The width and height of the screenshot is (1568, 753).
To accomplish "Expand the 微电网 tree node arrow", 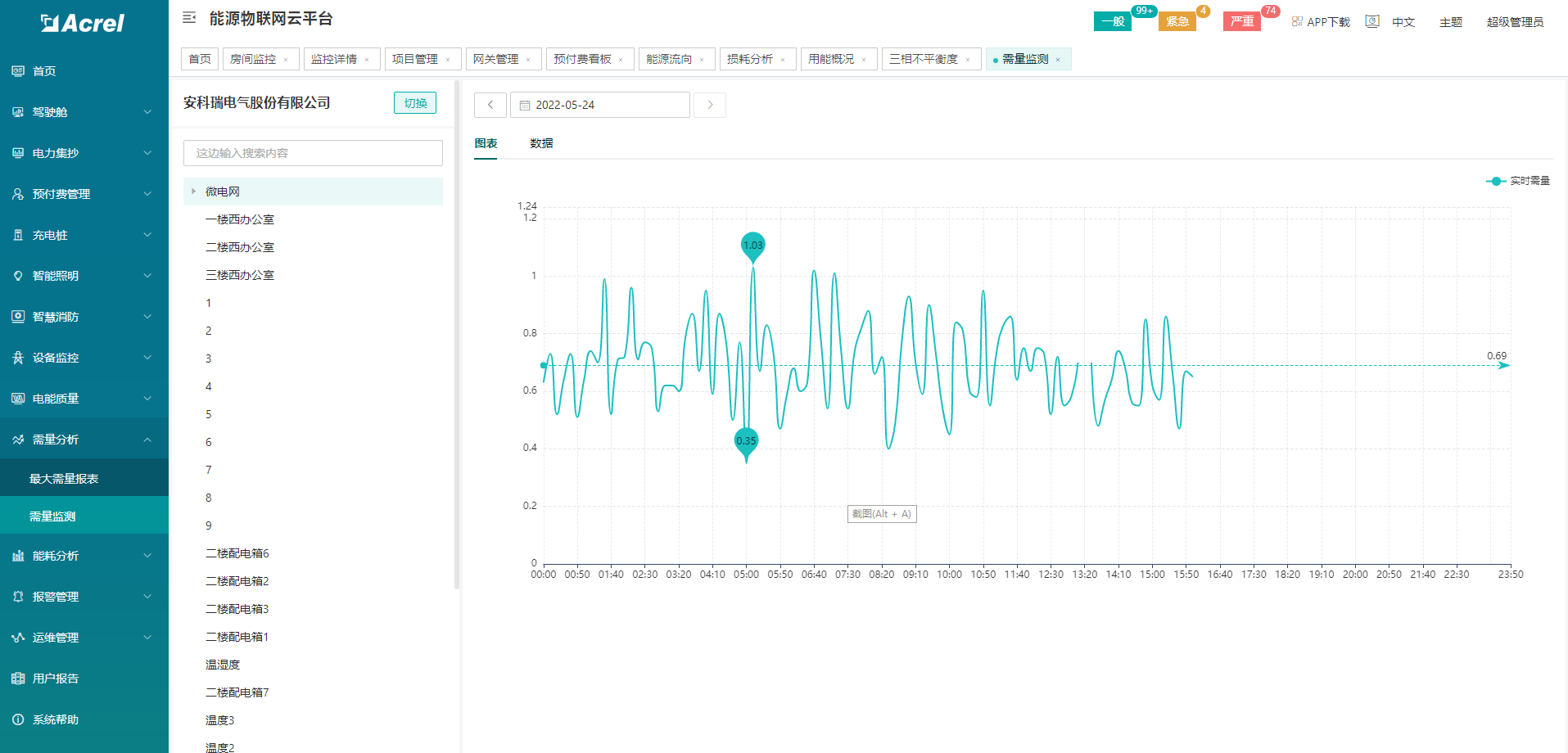I will coord(193,192).
